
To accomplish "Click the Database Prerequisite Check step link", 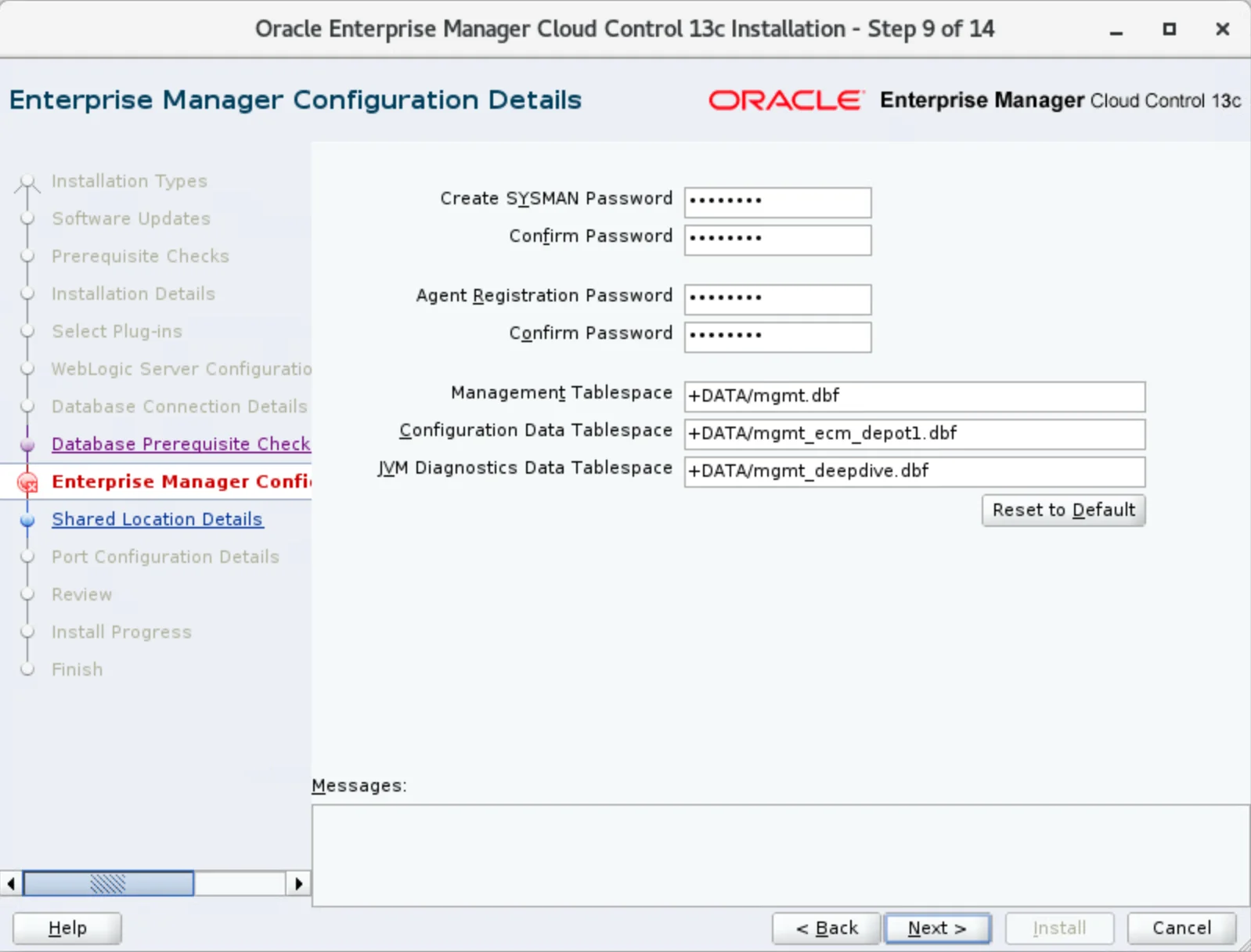I will tap(181, 444).
